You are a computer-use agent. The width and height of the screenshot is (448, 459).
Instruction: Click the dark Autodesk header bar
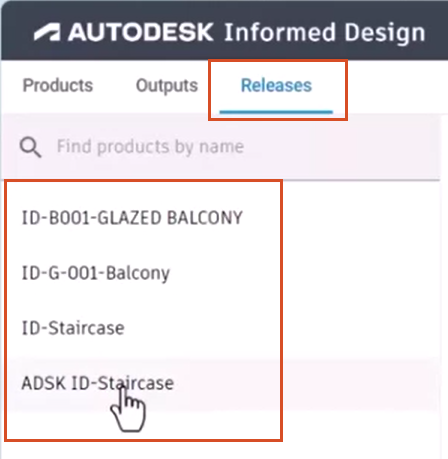[x=225, y=31]
